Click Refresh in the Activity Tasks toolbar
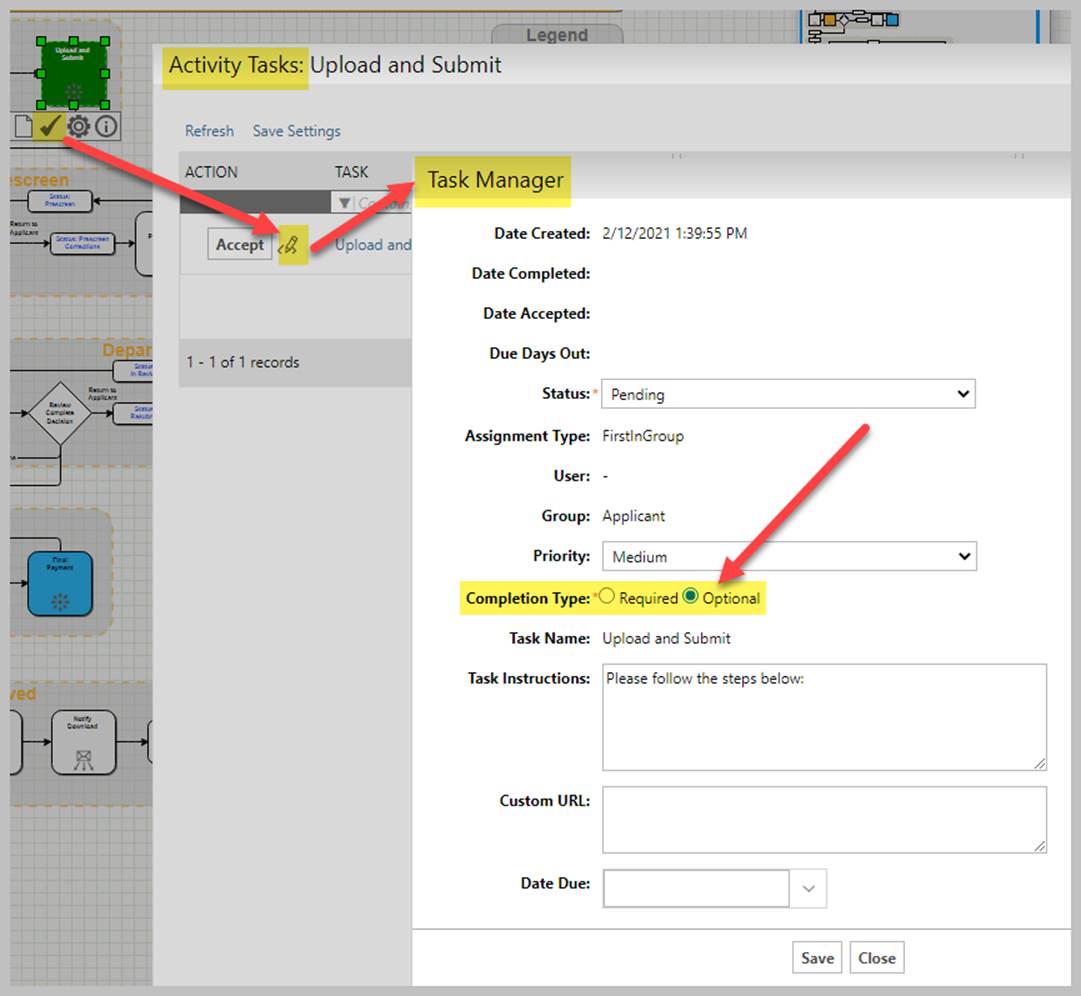This screenshot has width=1081, height=996. click(209, 131)
